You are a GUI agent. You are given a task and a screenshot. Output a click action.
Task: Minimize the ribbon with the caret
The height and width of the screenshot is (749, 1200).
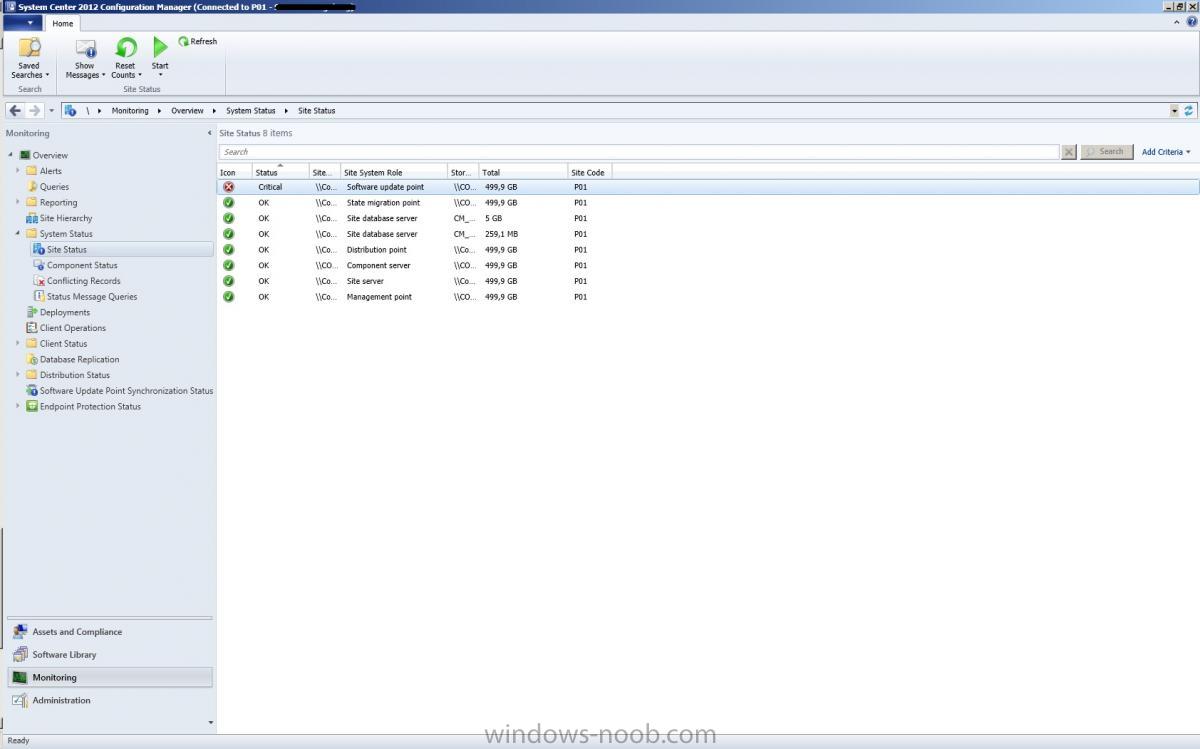1177,22
